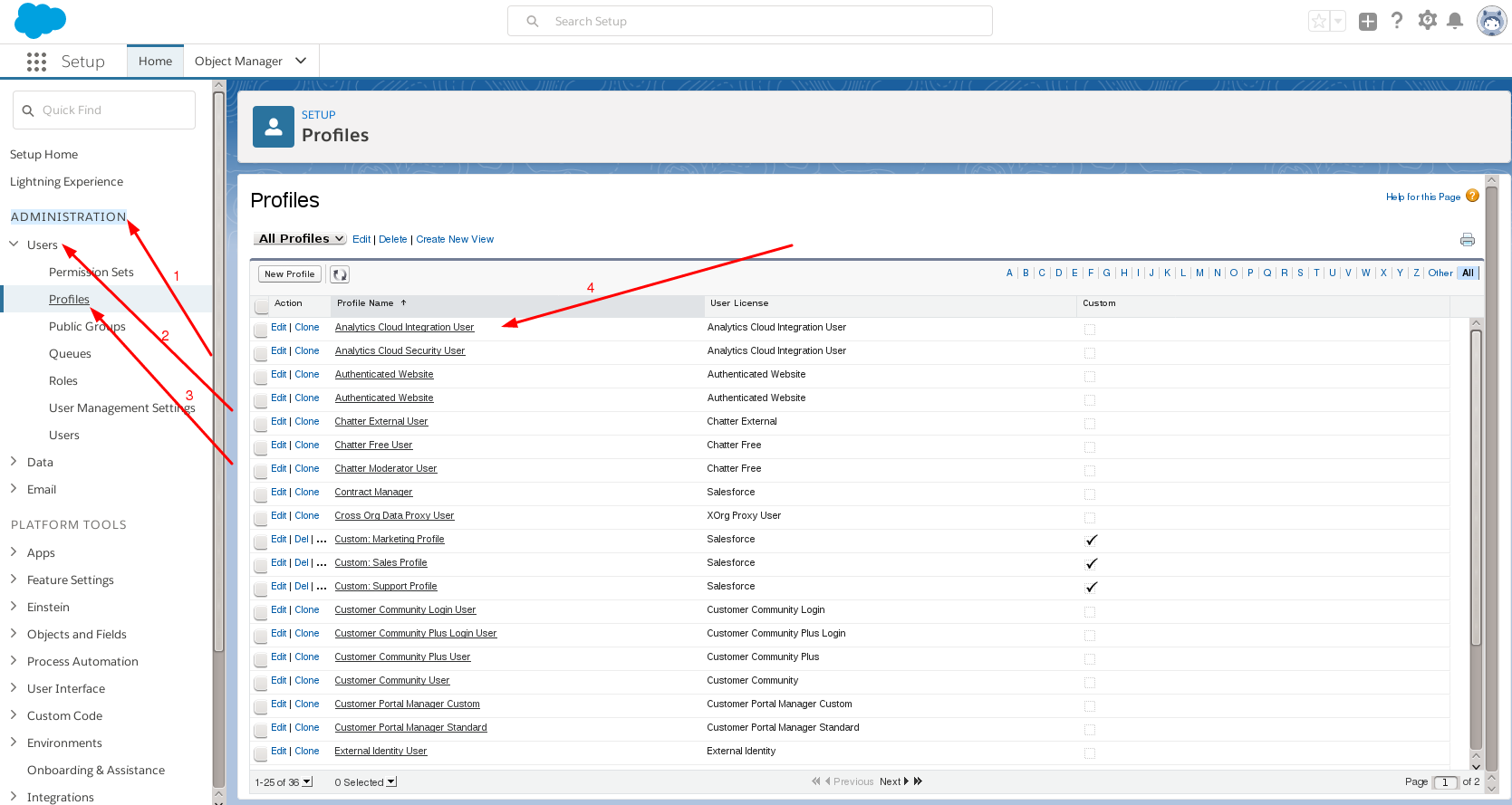1512x805 pixels.
Task: Open the Object Manager tab dropdown chevron
Action: click(301, 61)
